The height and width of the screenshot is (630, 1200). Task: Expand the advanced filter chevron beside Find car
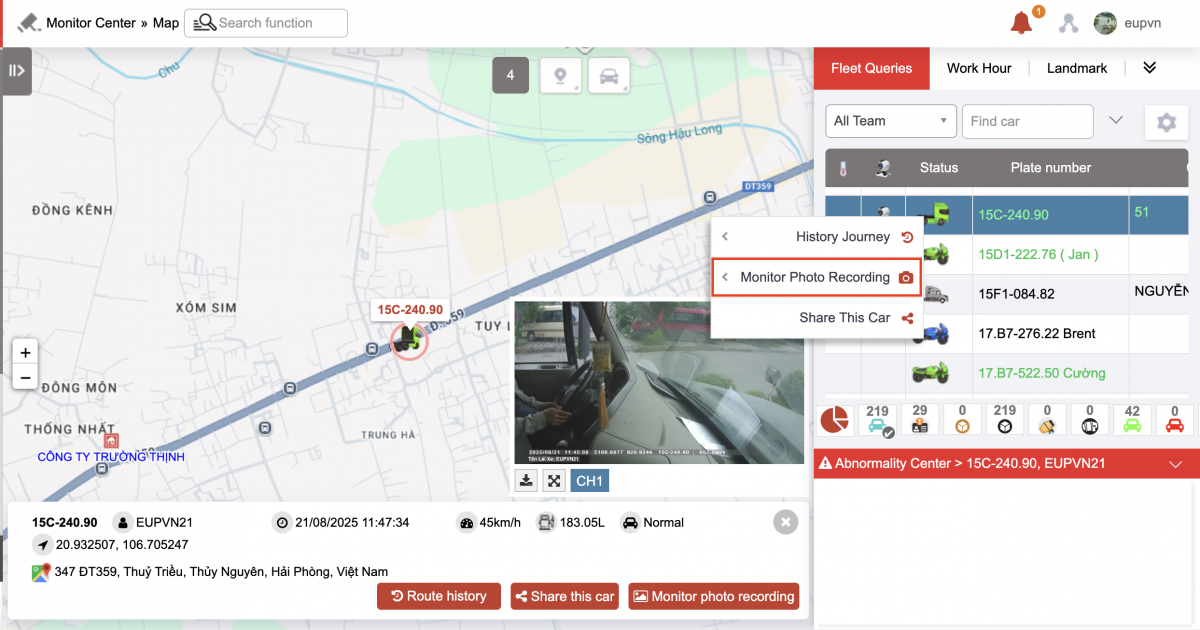(1117, 121)
